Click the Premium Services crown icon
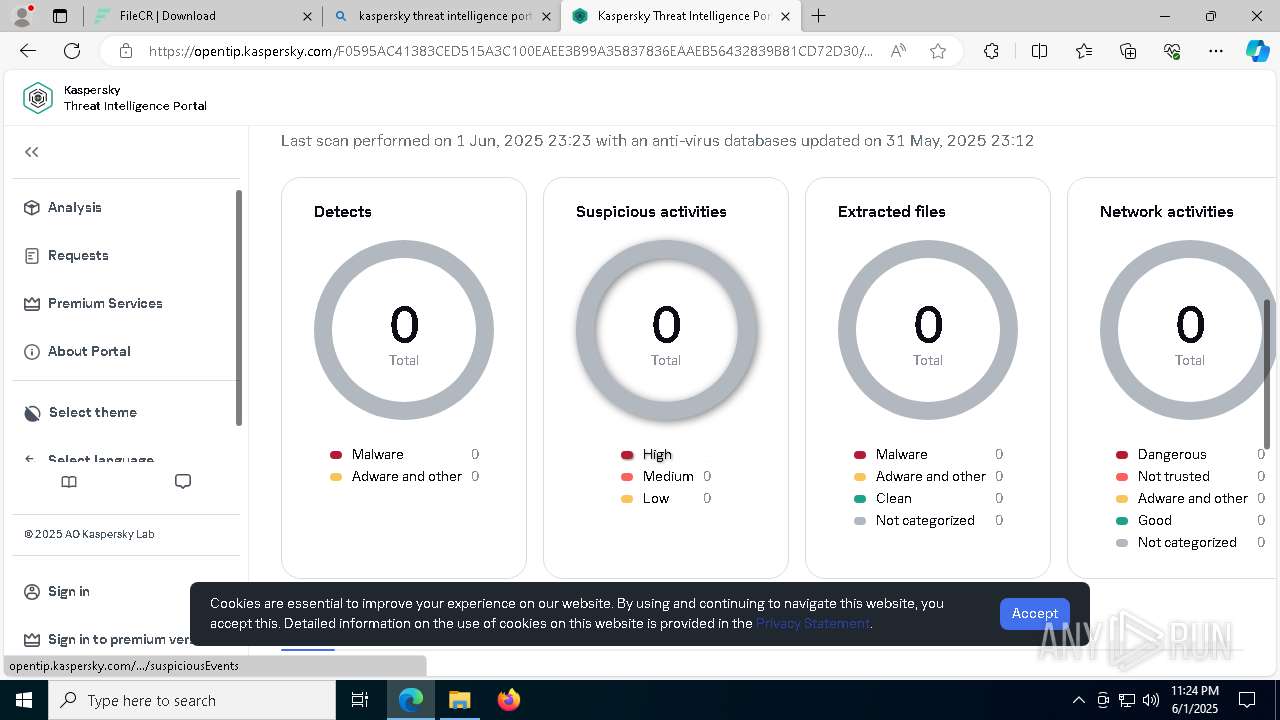Image resolution: width=1280 pixels, height=720 pixels. click(x=32, y=303)
